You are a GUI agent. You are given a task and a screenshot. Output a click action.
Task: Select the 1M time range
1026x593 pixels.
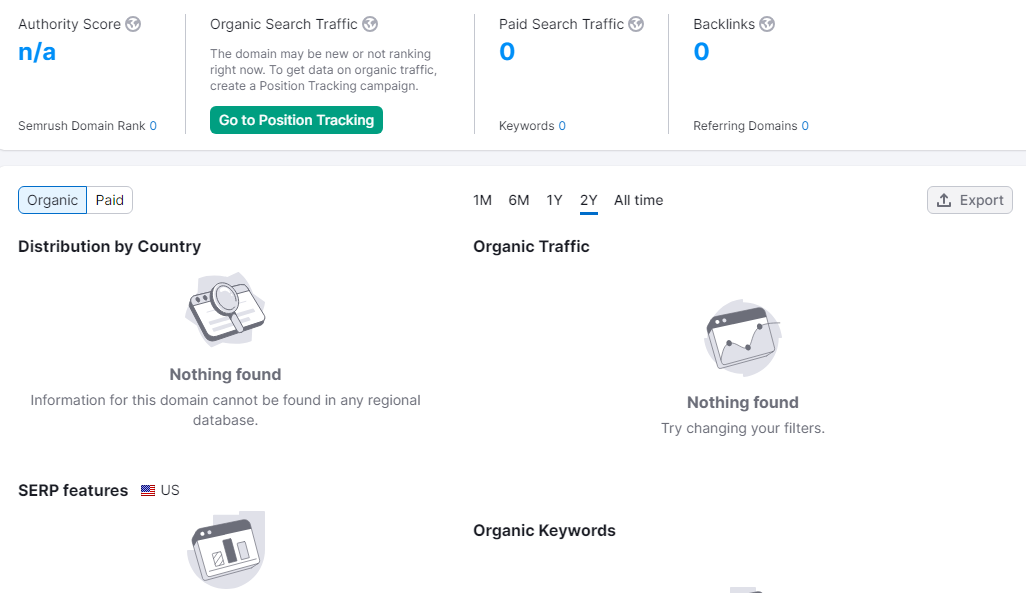[482, 200]
